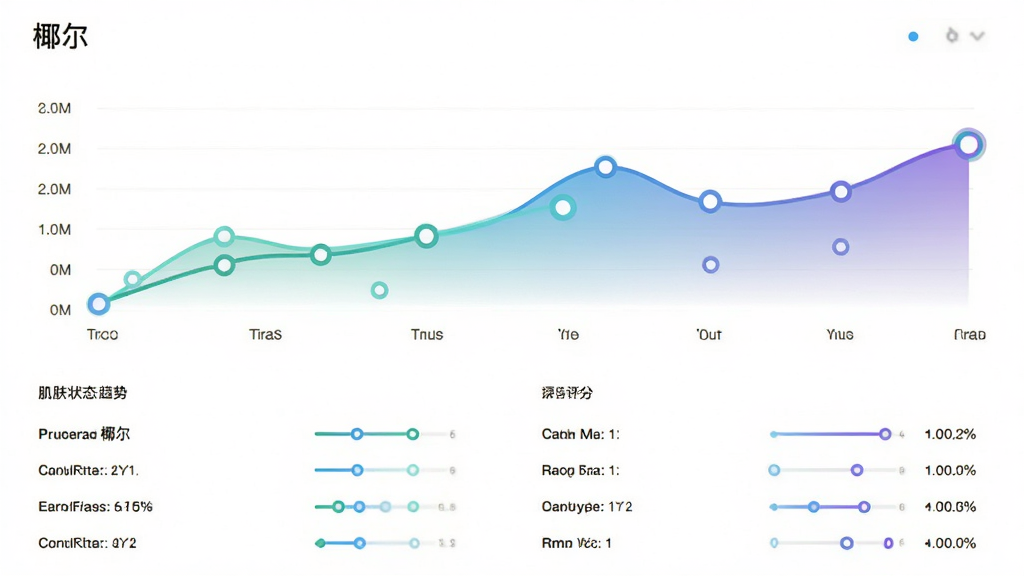Click the blue handle on Oantype: 1Y2 slider

814,507
